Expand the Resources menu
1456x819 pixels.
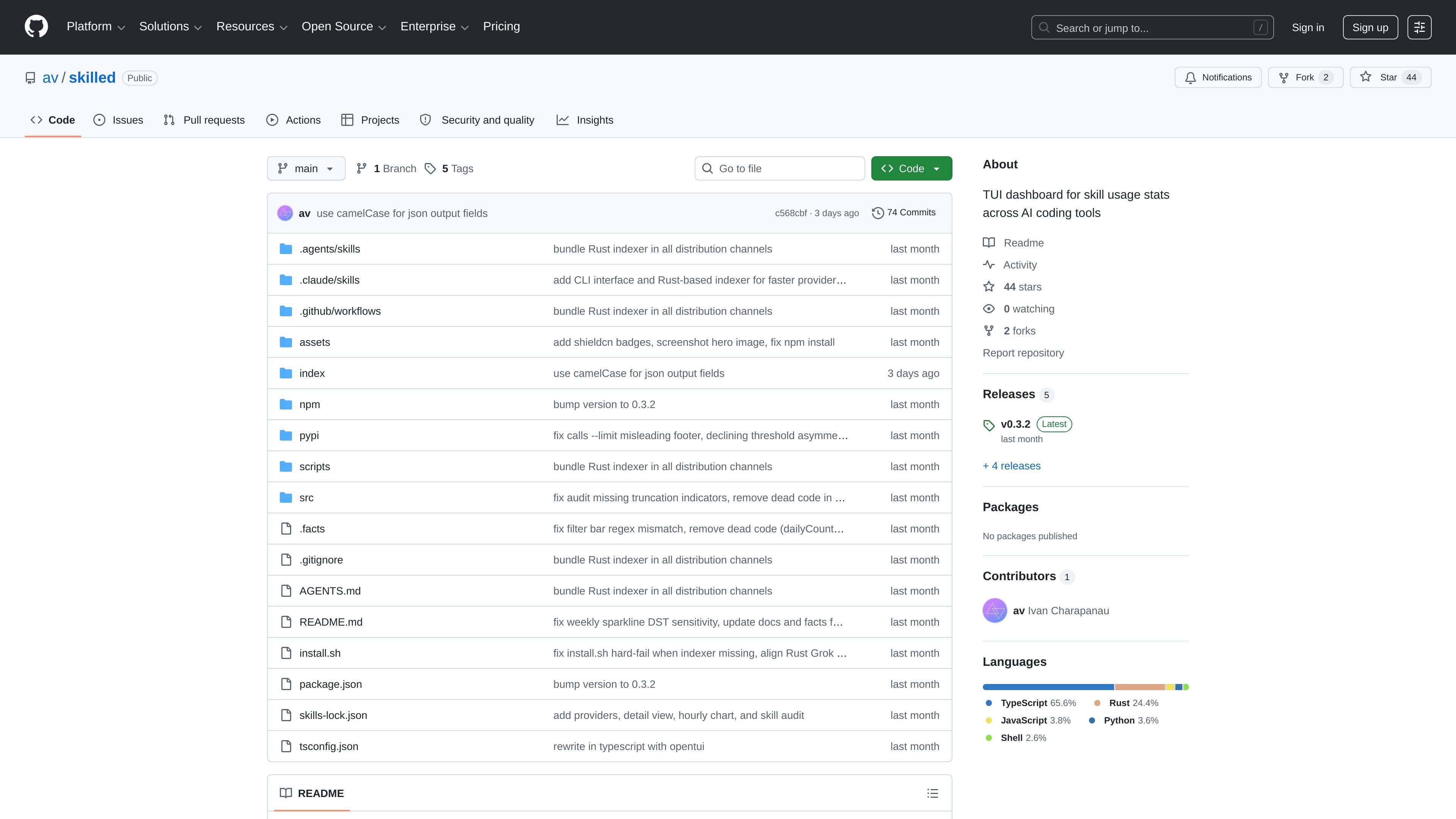click(x=252, y=27)
